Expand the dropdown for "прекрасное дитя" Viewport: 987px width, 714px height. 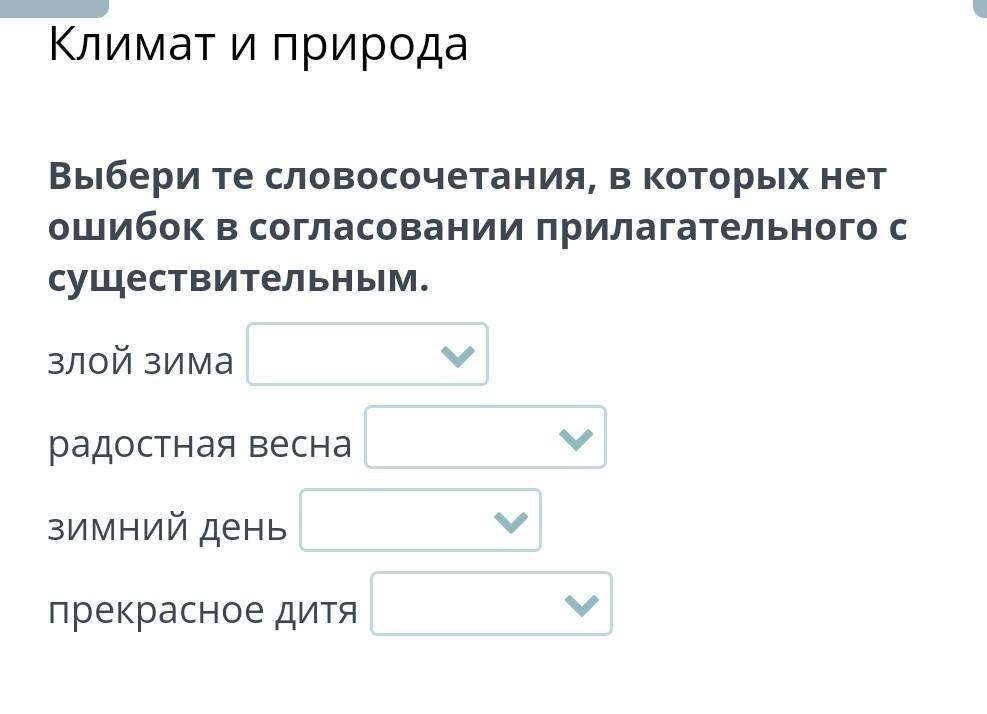click(490, 603)
